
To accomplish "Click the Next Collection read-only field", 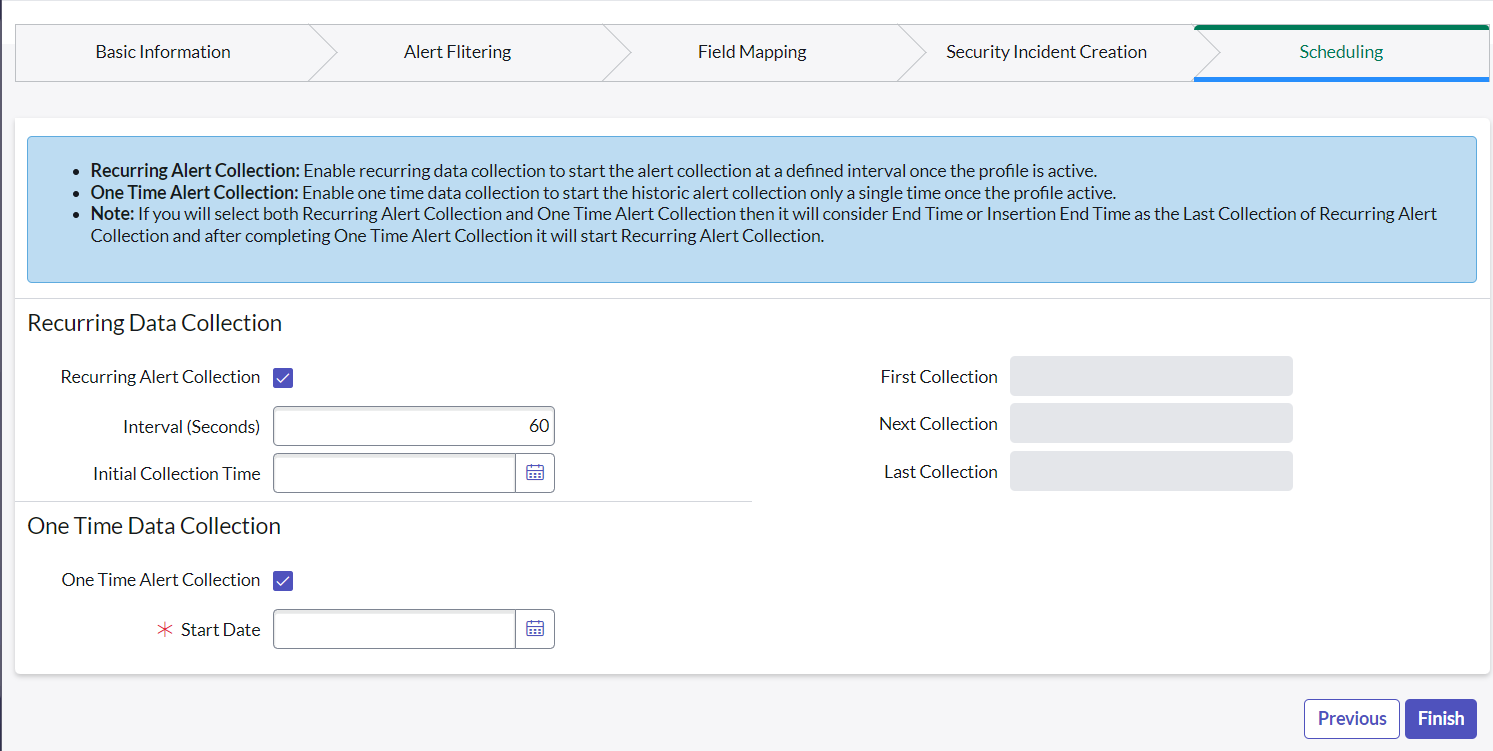I will tap(1151, 423).
